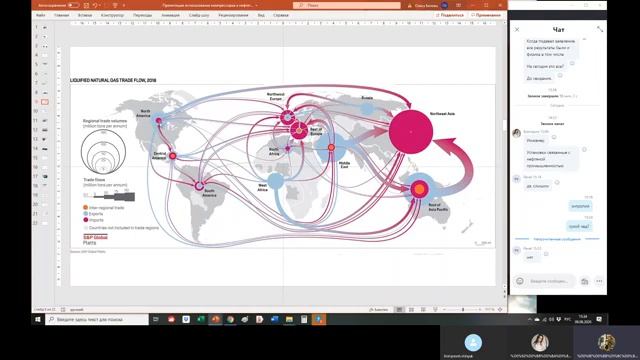Close the chat panel with the X
Screen dimensions: 640x360
(517, 29)
